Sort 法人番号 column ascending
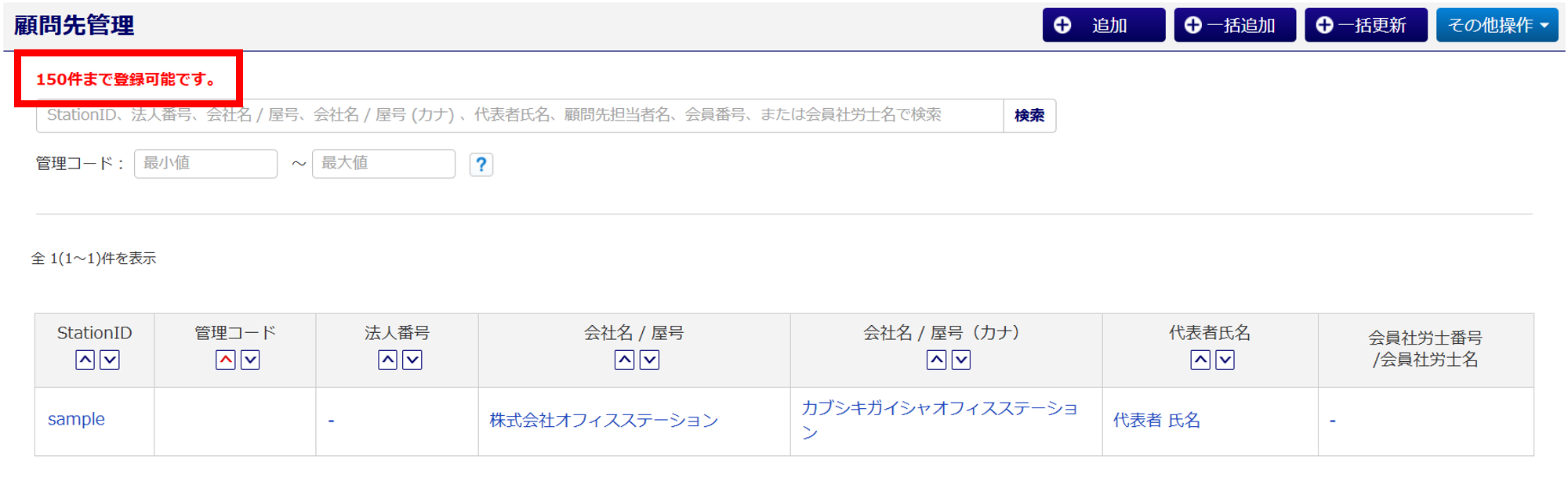The image size is (1568, 488). click(387, 360)
